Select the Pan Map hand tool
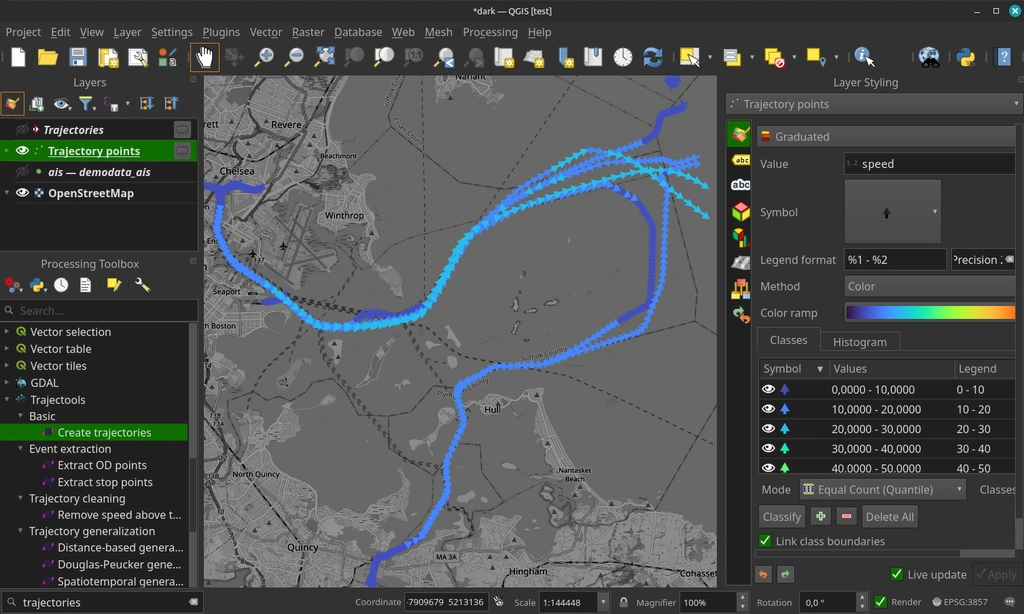 pos(205,57)
